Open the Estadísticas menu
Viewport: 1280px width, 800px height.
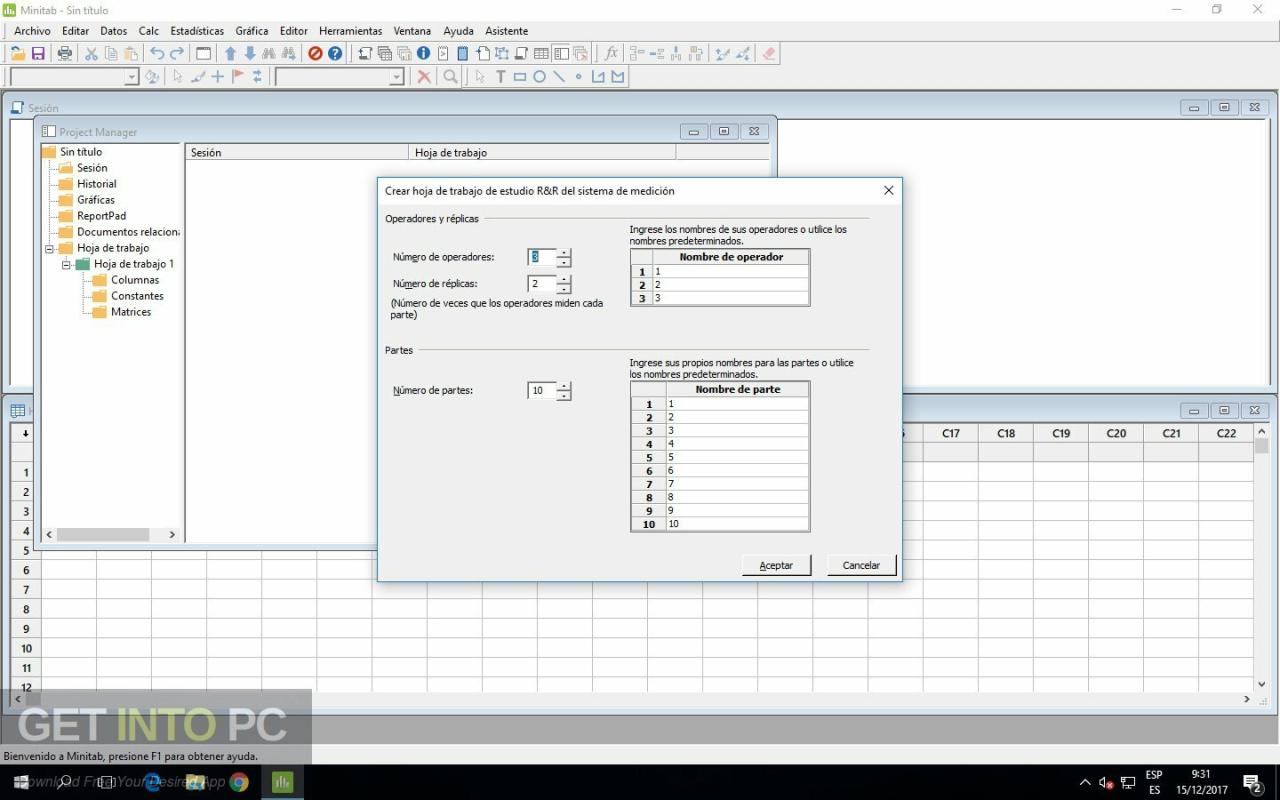pyautogui.click(x=197, y=31)
